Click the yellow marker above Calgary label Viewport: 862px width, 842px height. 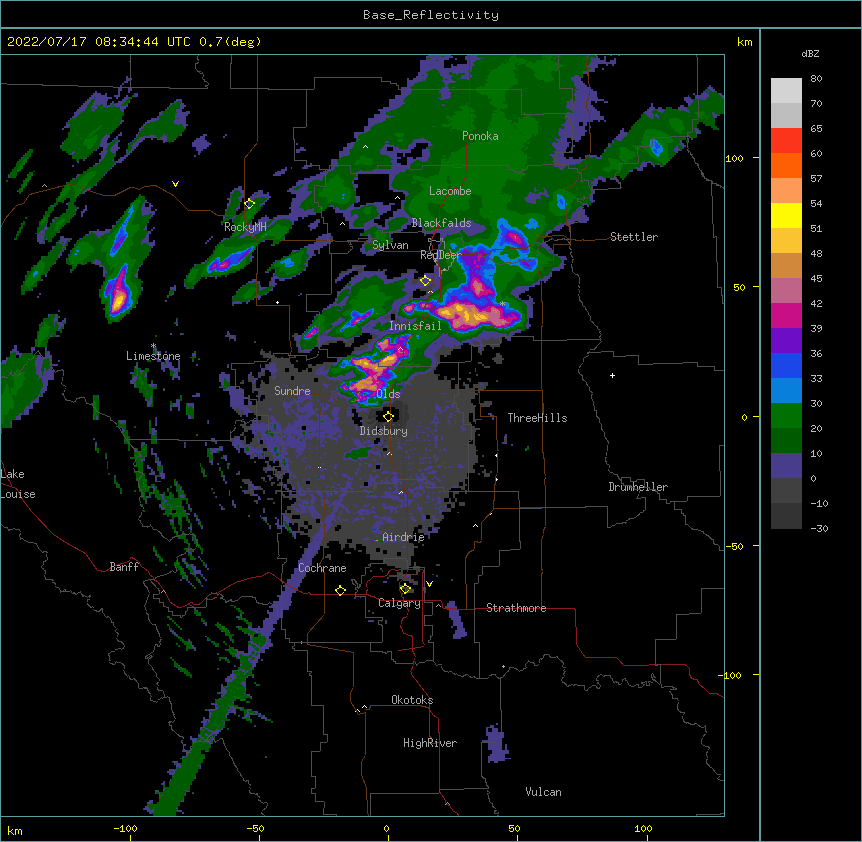(x=405, y=589)
